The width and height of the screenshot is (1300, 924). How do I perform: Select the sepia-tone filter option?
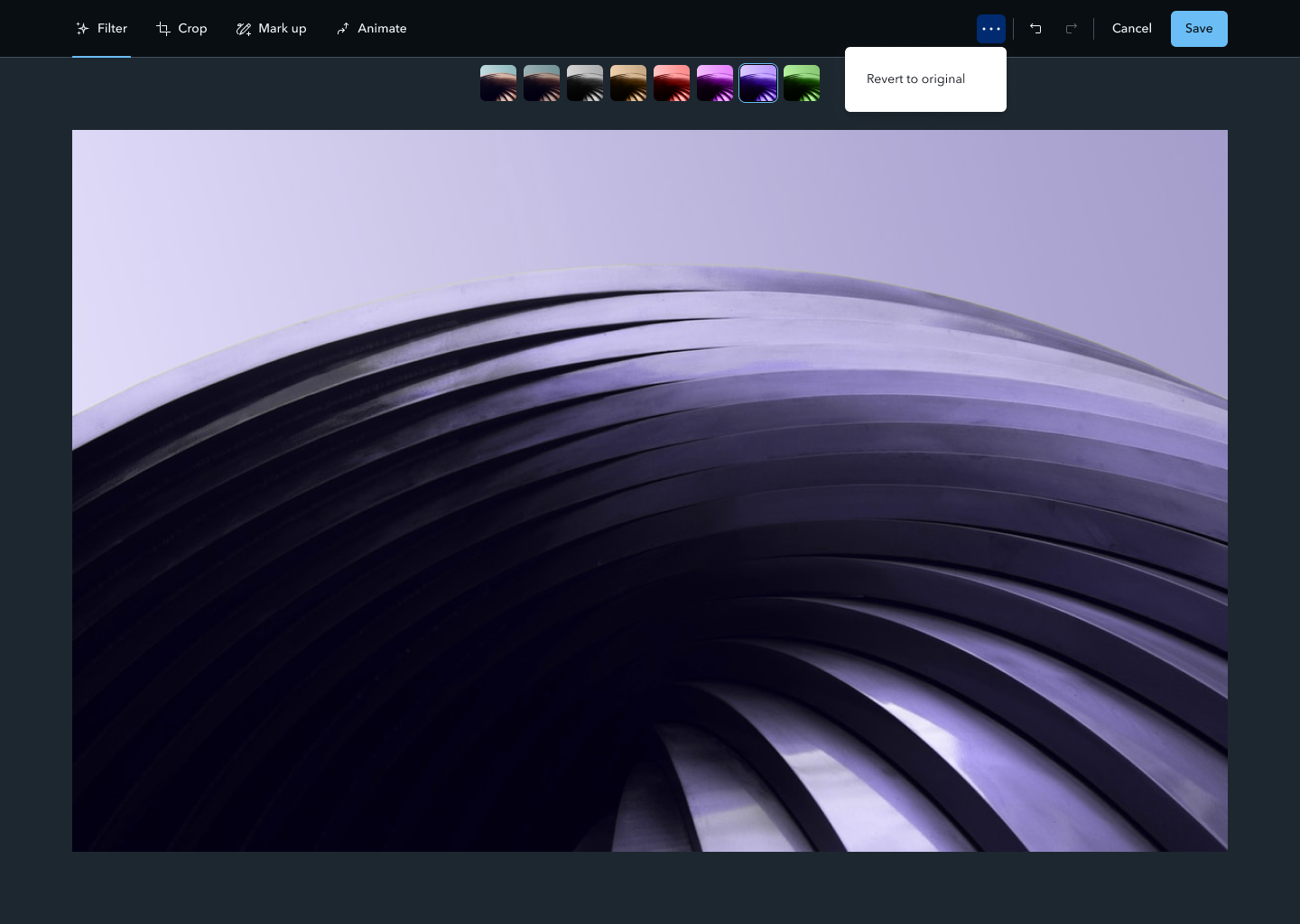coord(628,83)
